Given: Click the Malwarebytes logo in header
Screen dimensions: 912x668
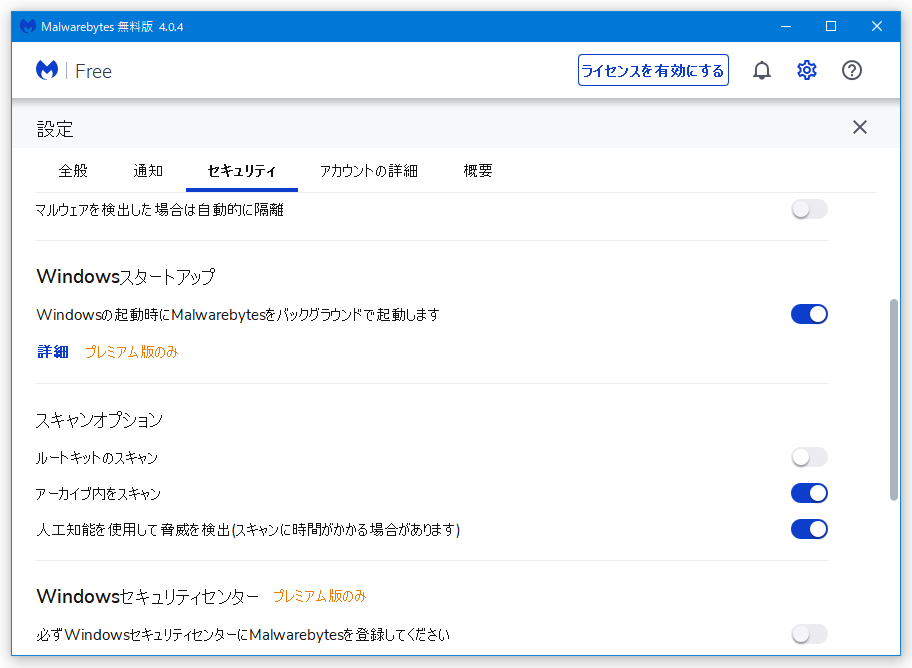Looking at the screenshot, I should [x=47, y=70].
